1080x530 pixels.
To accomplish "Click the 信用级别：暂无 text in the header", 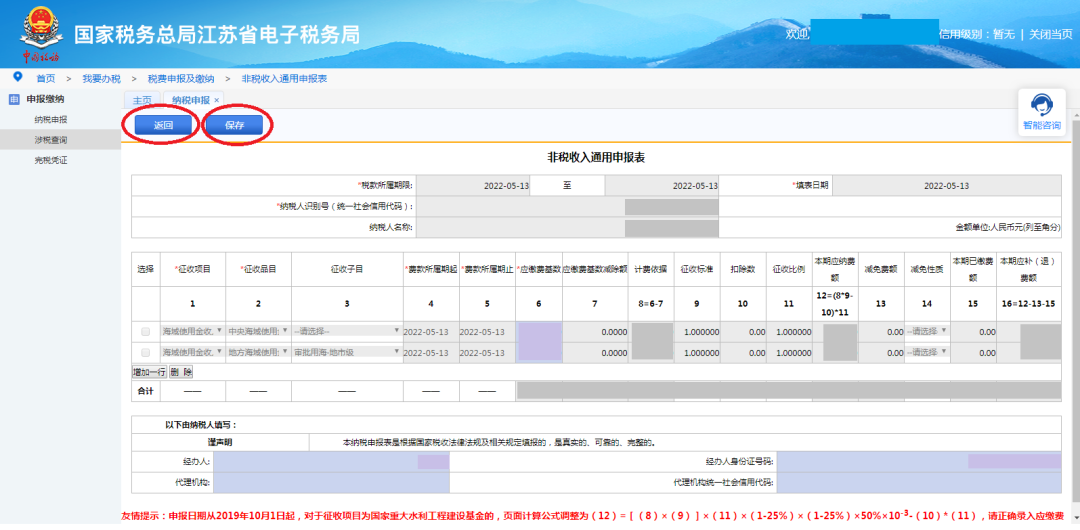I will [x=977, y=34].
